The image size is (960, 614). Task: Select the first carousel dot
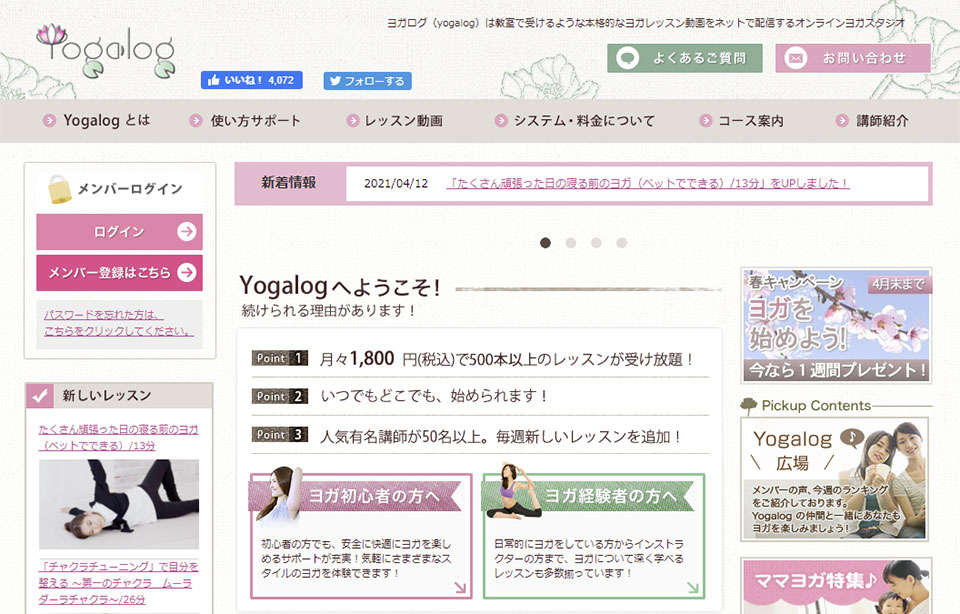546,243
